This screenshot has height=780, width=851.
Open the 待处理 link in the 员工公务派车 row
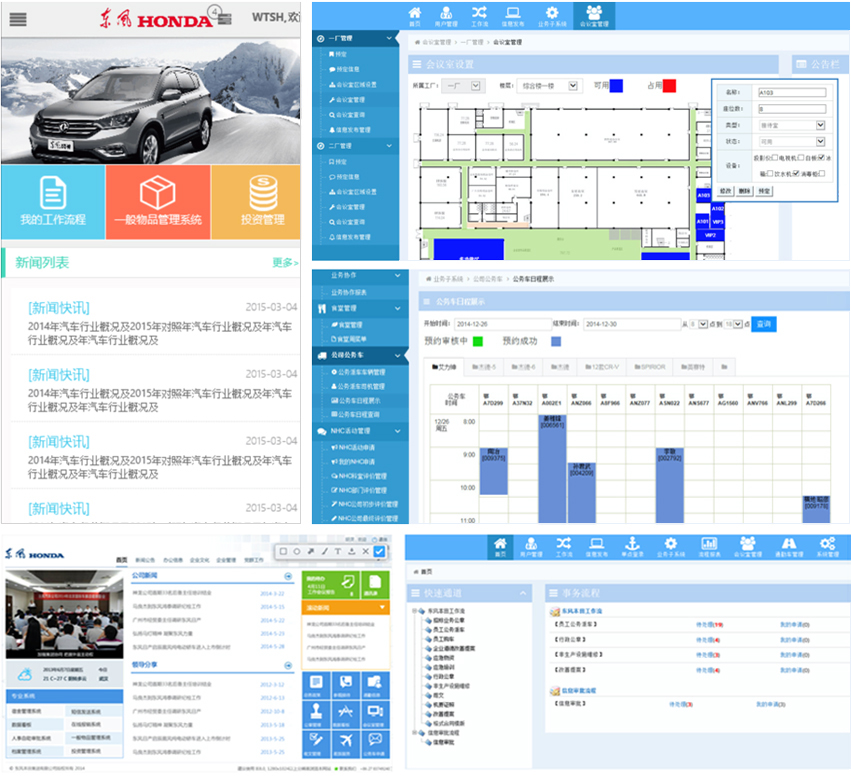[709, 625]
